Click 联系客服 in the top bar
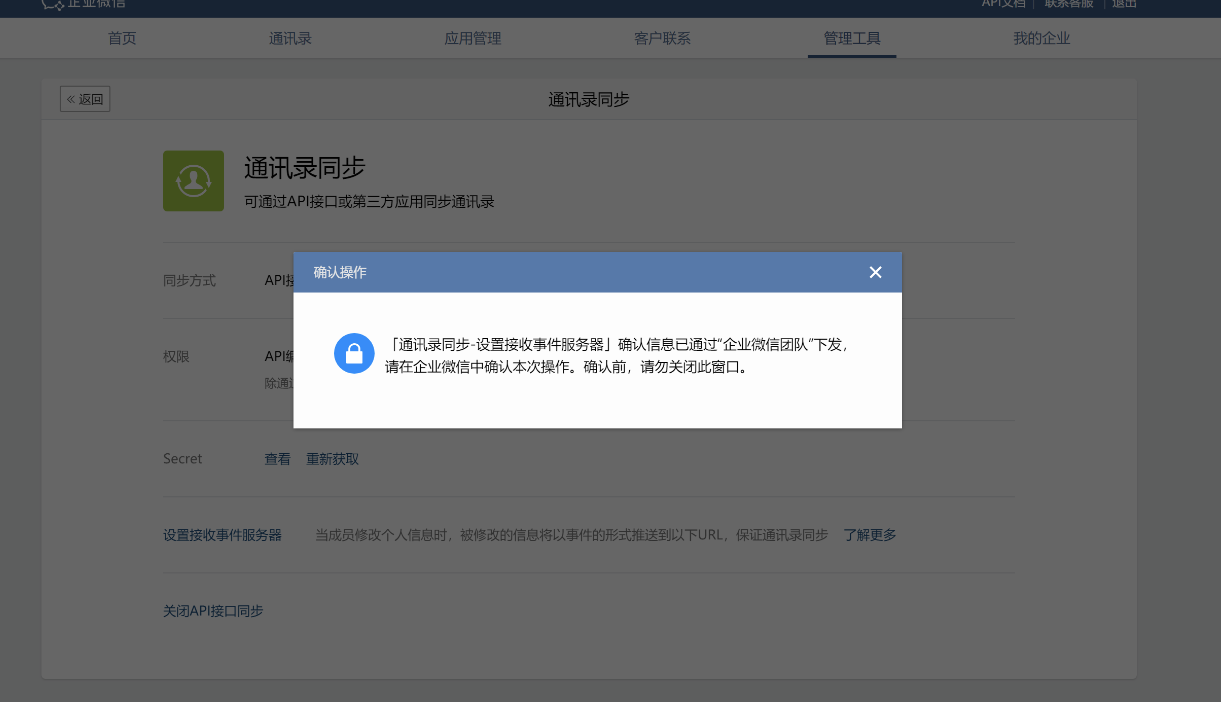This screenshot has width=1221, height=702. [1069, 4]
